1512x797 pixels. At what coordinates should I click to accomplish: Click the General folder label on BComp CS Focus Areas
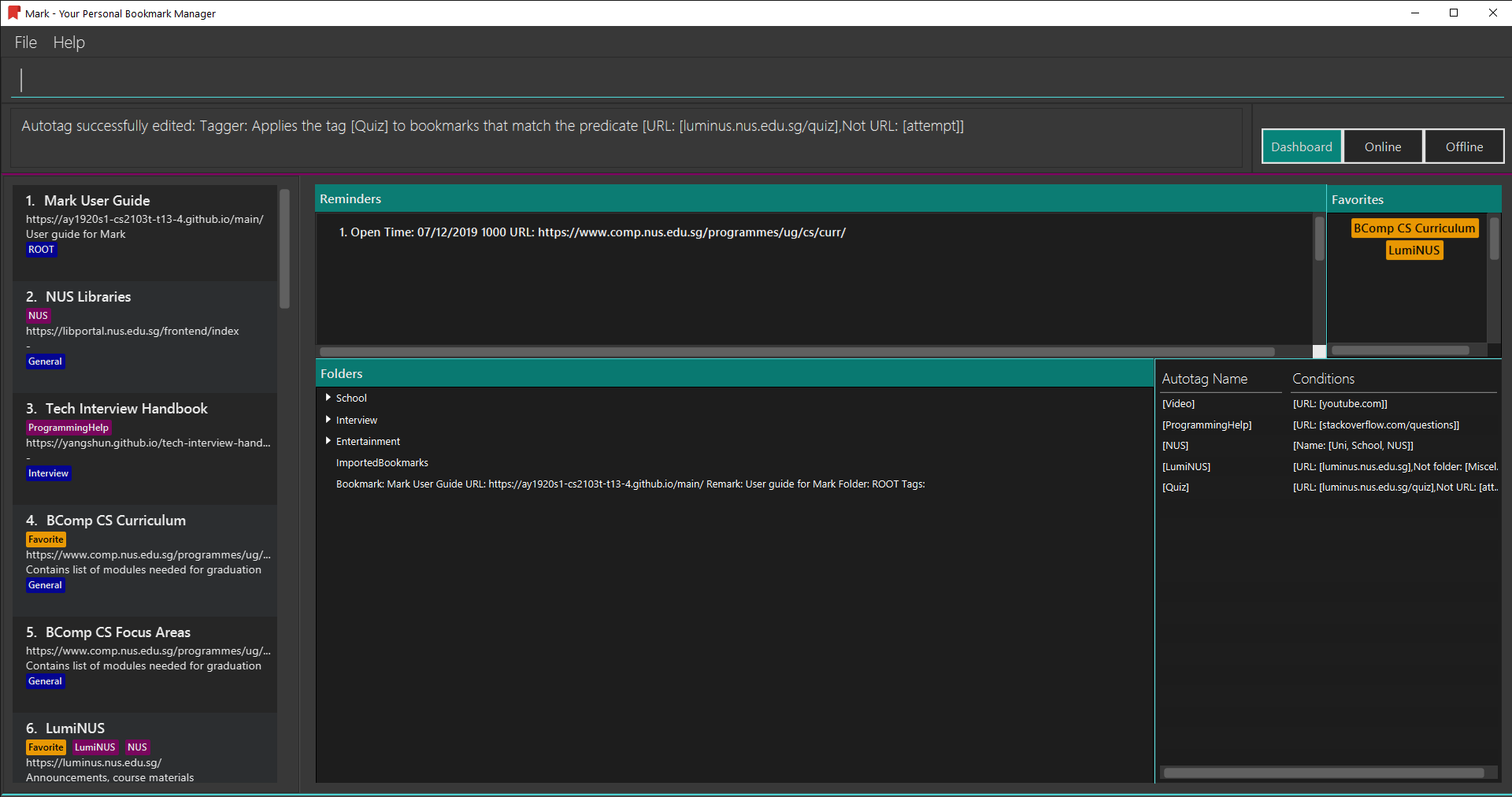45,681
